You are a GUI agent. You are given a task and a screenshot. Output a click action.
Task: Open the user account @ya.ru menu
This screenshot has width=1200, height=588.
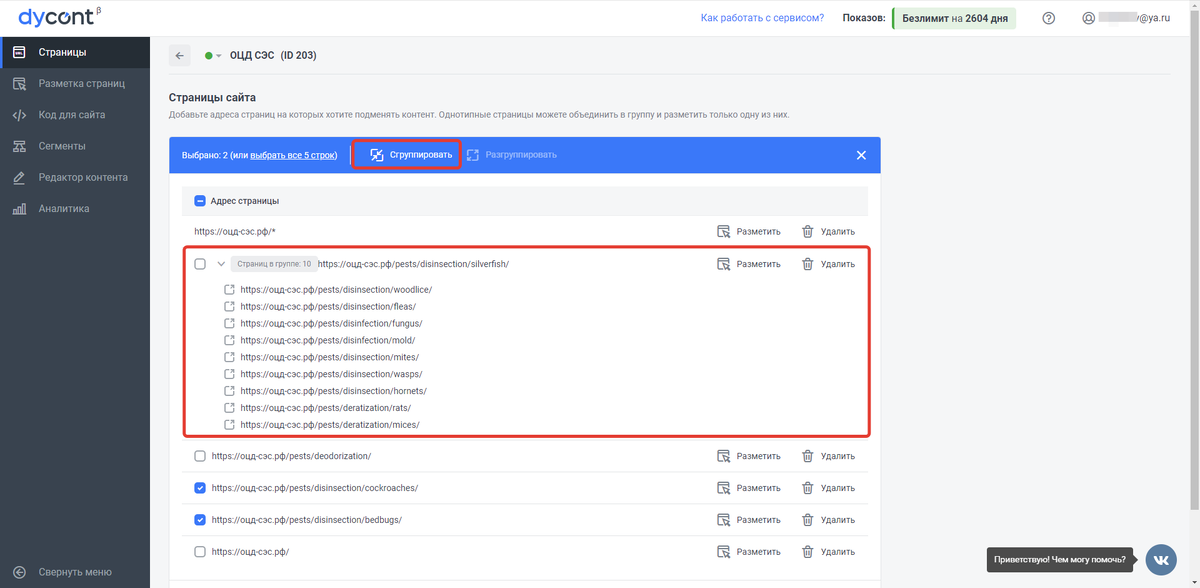click(1126, 18)
